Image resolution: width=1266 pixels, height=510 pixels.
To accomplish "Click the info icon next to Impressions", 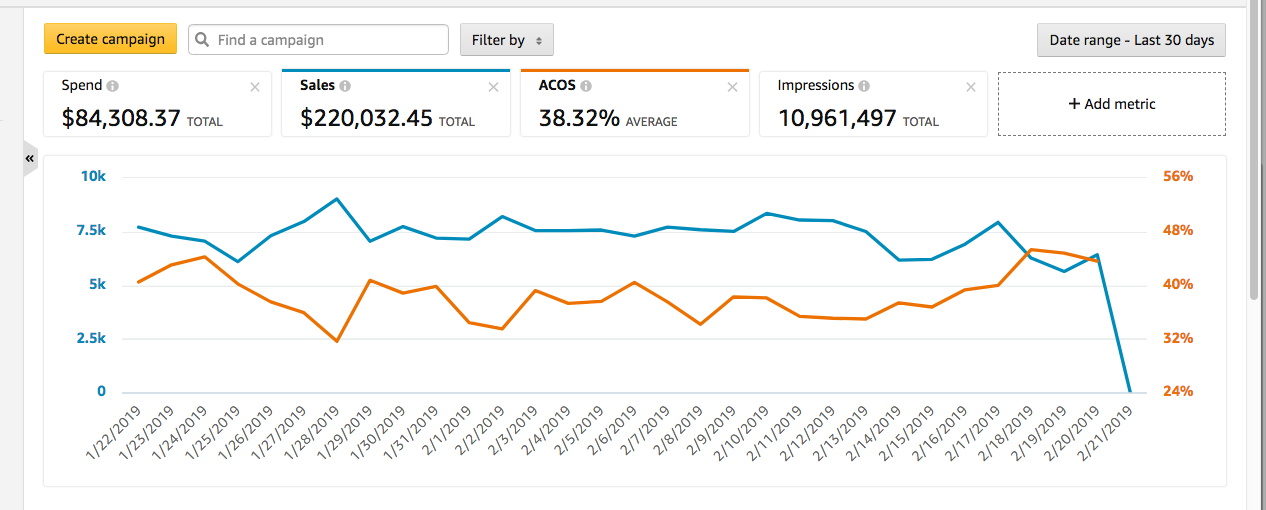I will click(x=864, y=86).
